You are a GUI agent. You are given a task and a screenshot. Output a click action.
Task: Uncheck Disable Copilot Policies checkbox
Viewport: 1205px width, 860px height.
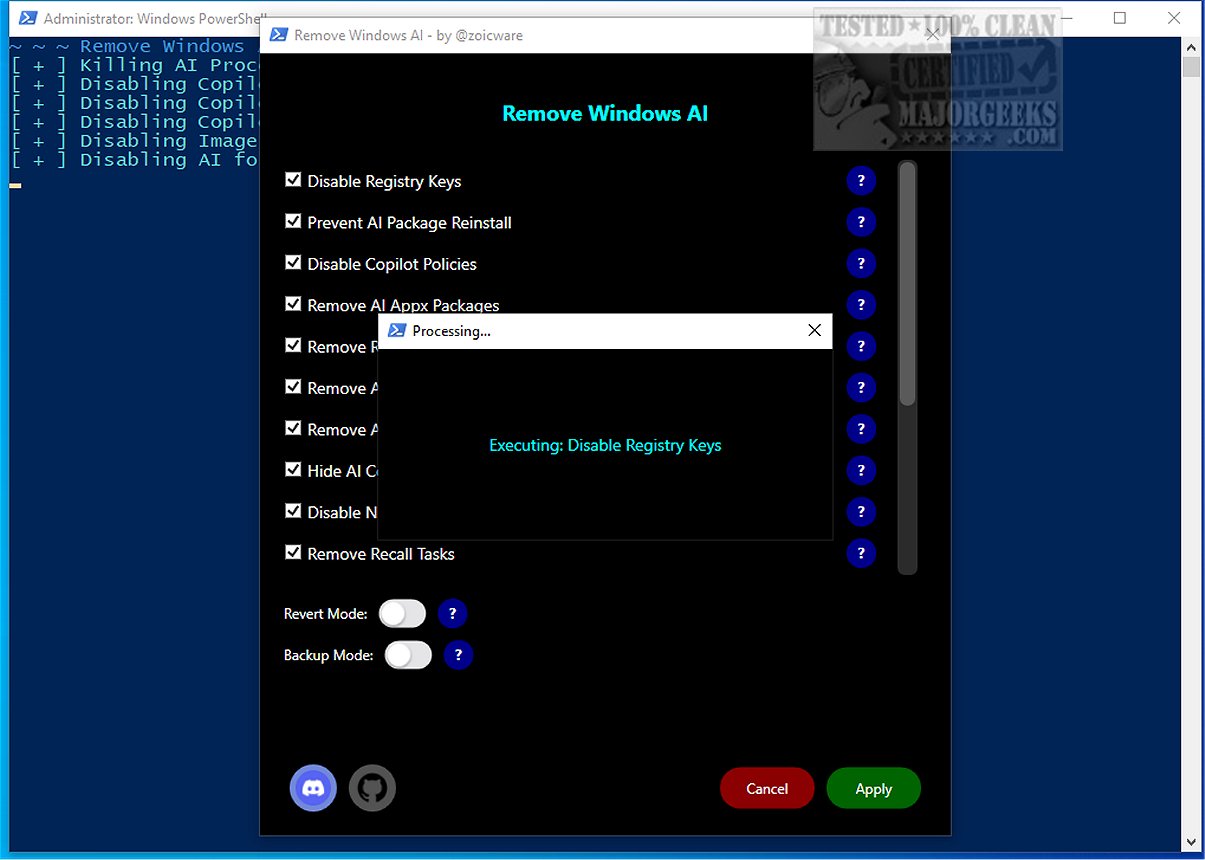point(293,263)
